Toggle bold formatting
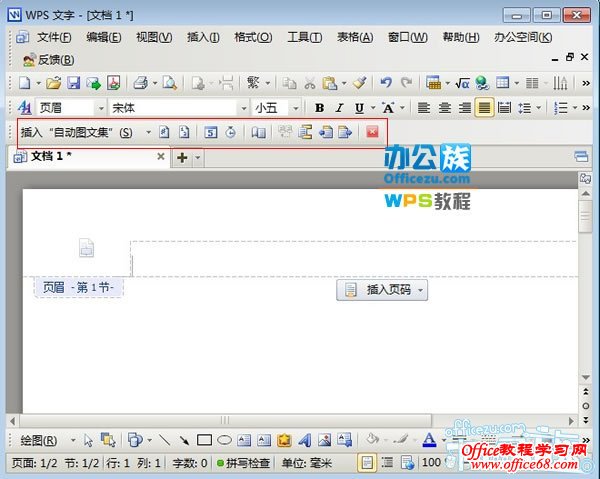This screenshot has height=479, width=600. 320,108
